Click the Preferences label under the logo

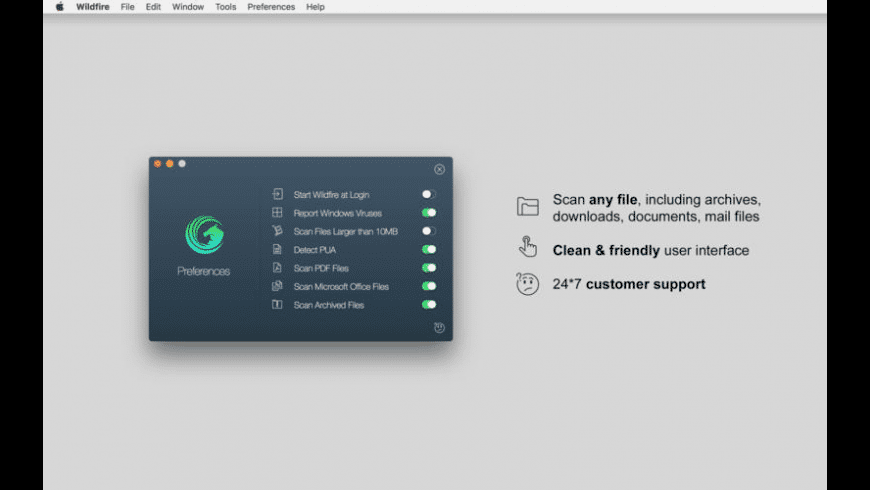204,271
